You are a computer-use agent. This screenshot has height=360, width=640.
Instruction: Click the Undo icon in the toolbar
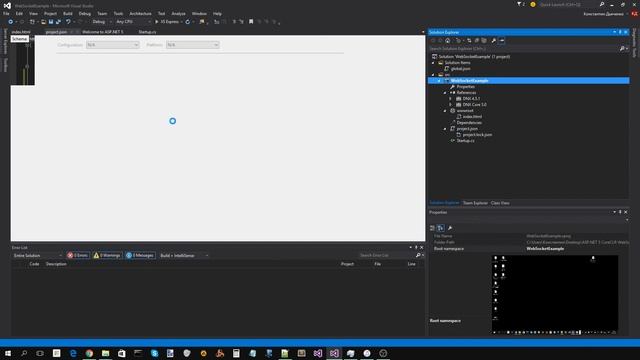coord(68,22)
